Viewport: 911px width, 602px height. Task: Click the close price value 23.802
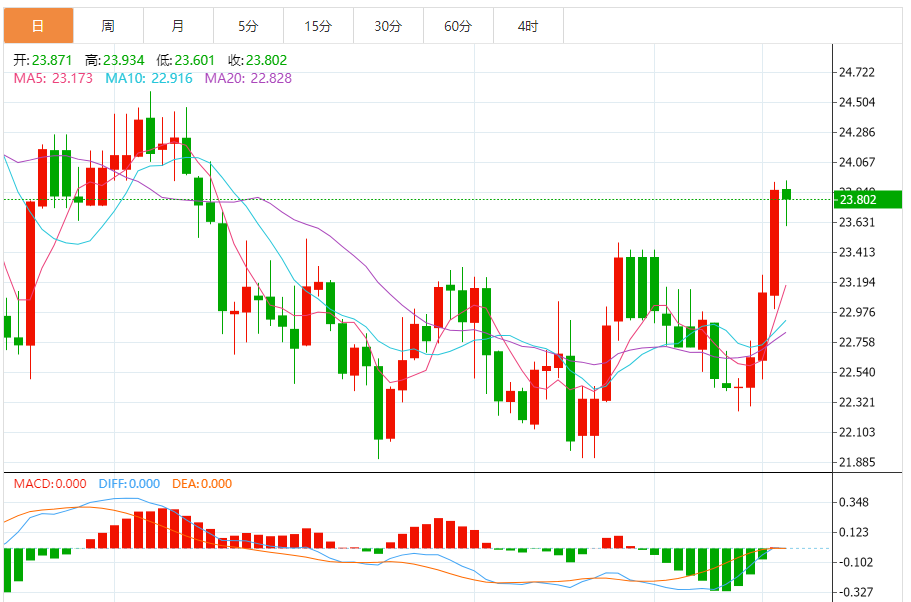[267, 60]
